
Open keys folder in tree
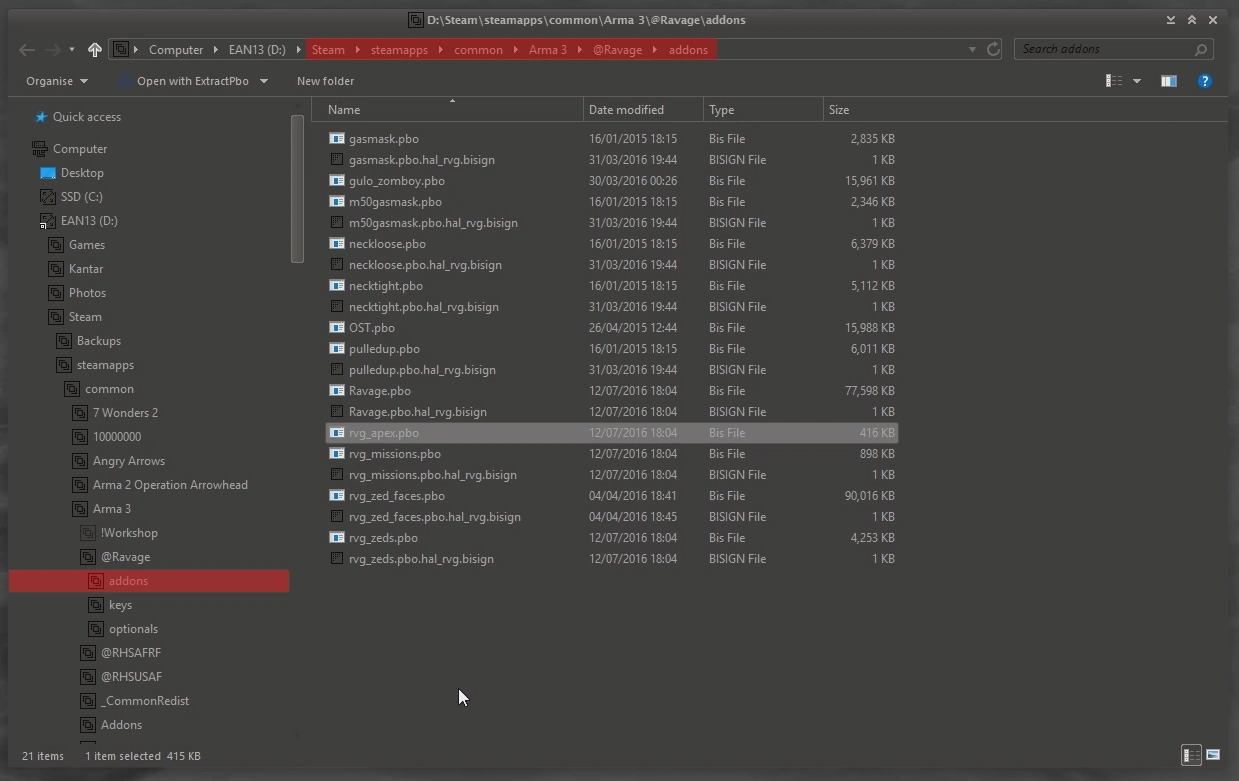[x=120, y=605]
